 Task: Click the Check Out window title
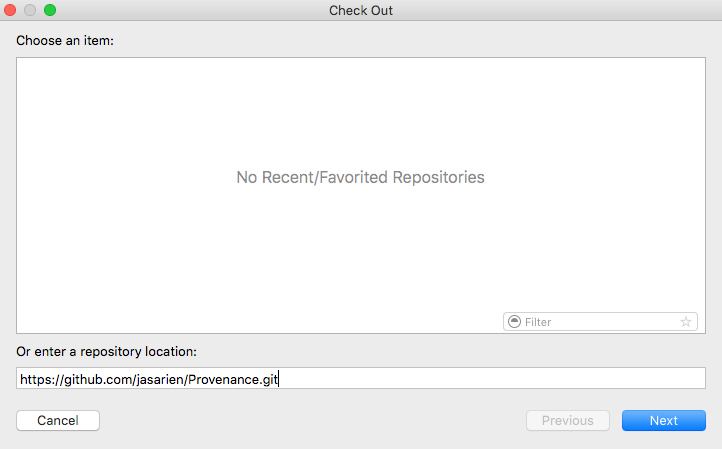pos(361,10)
